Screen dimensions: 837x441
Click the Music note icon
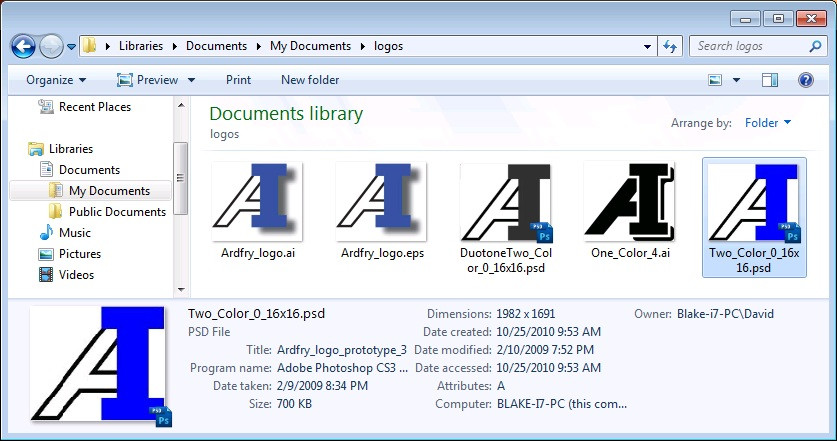(x=46, y=232)
